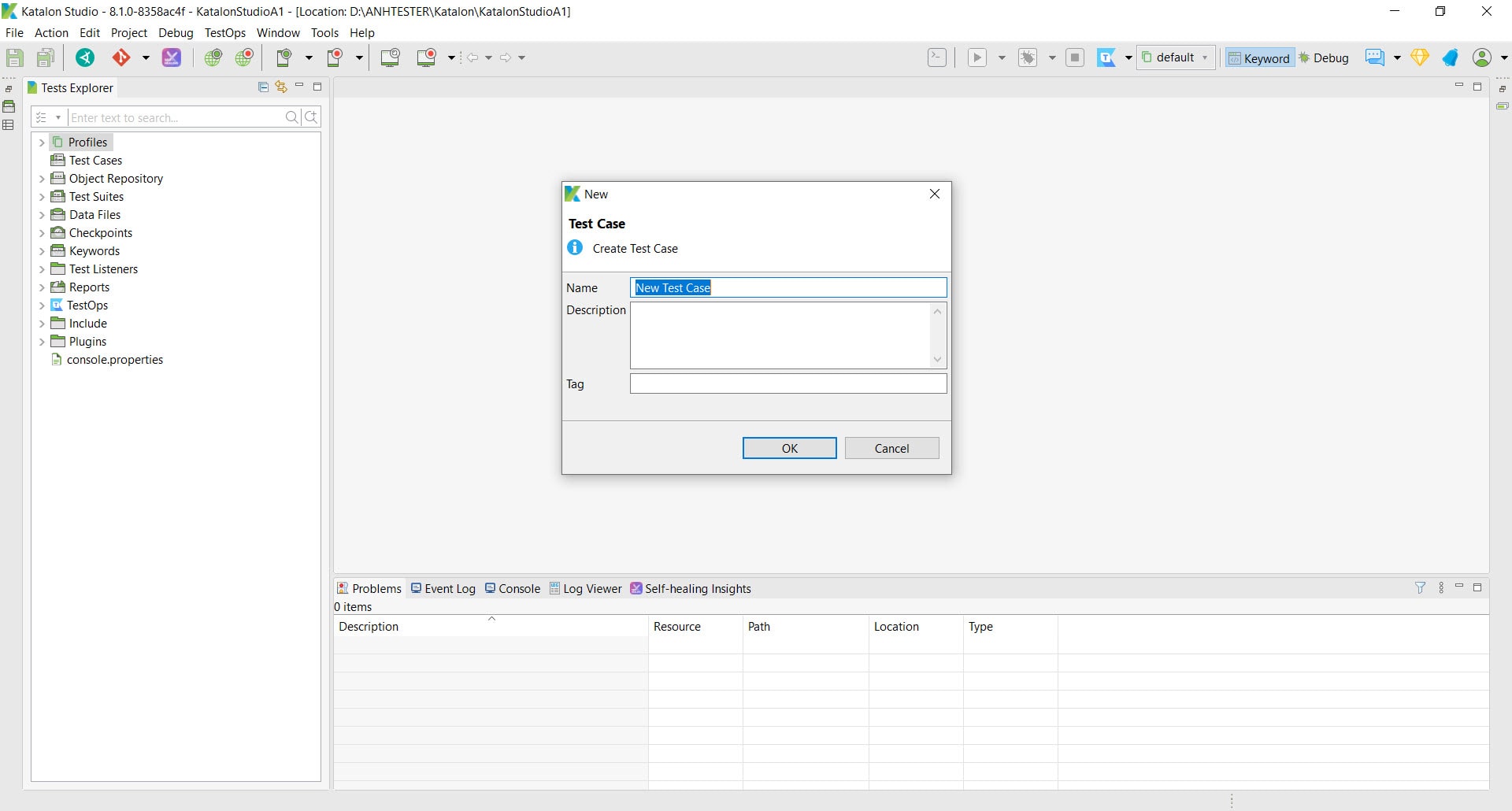Open the default profile dropdown
The width and height of the screenshot is (1512, 811).
coord(1176,57)
